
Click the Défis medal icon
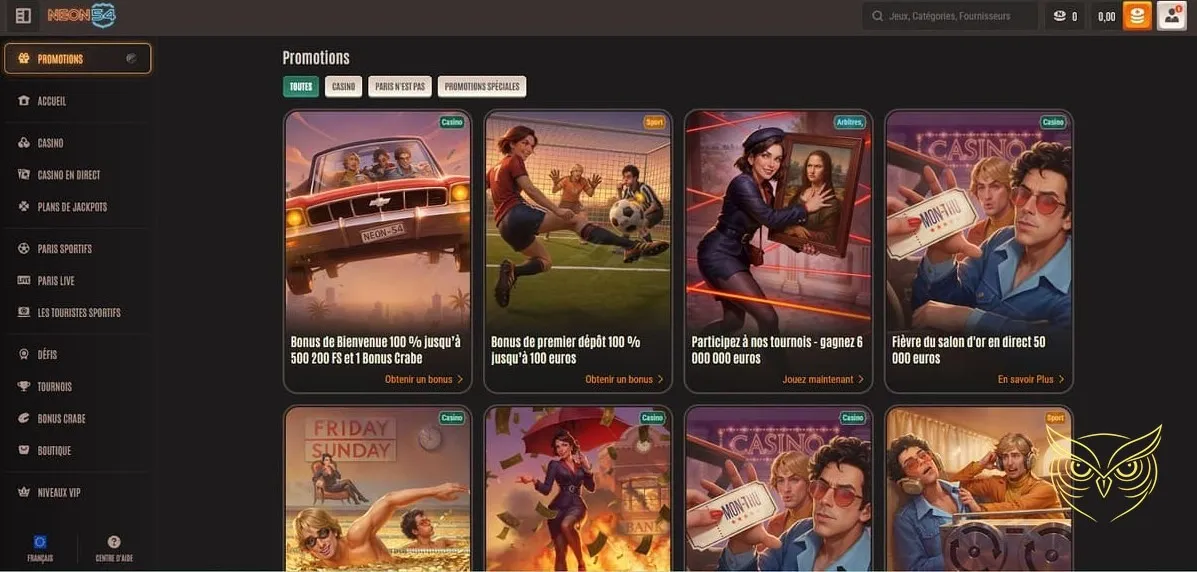[24, 355]
